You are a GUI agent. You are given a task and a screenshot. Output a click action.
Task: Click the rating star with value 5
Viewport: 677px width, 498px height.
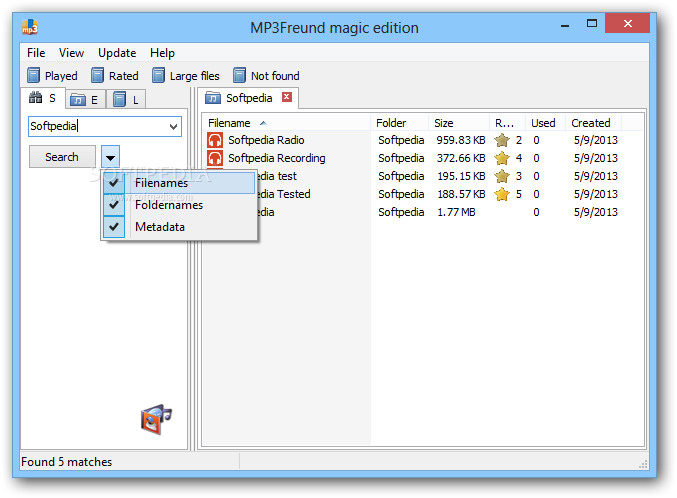pyautogui.click(x=502, y=194)
